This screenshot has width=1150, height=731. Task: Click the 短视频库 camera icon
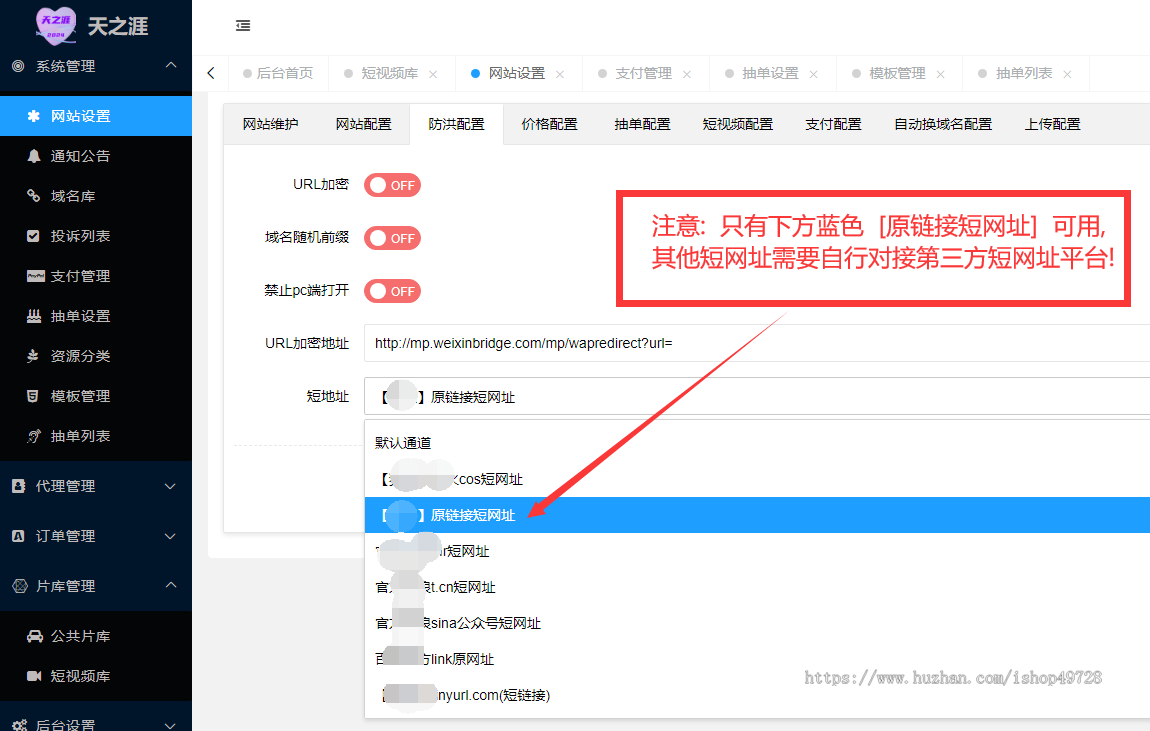tap(34, 676)
